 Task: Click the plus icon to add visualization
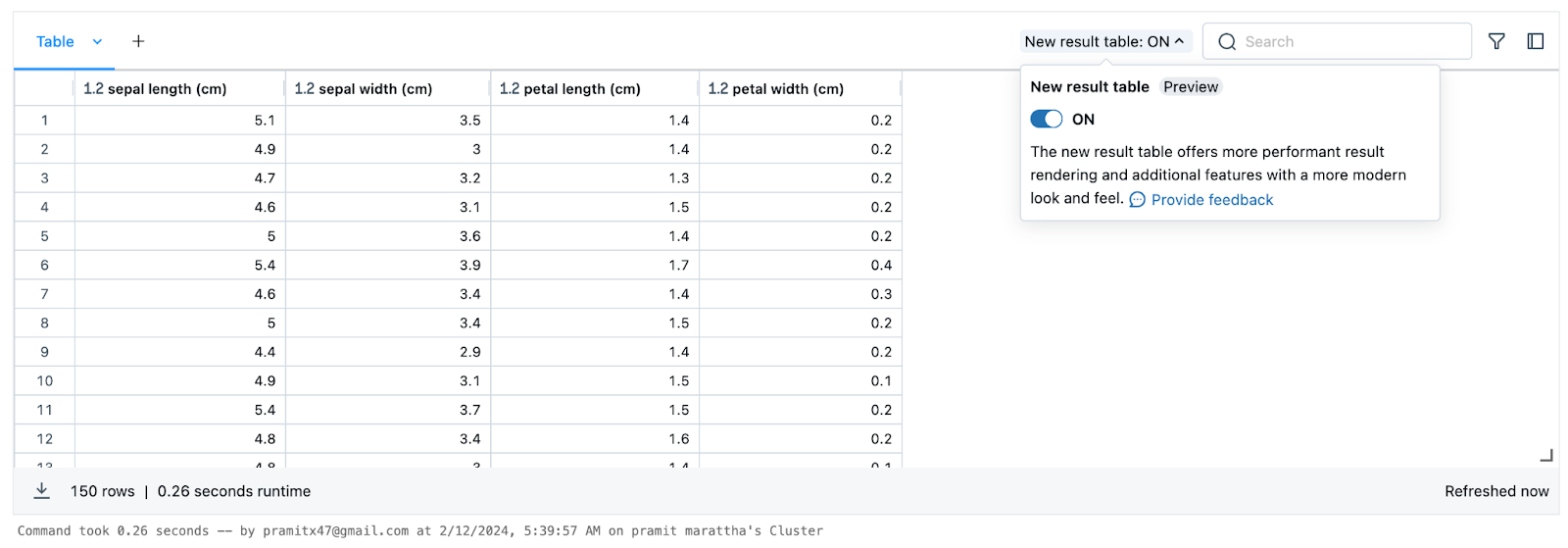tap(138, 41)
